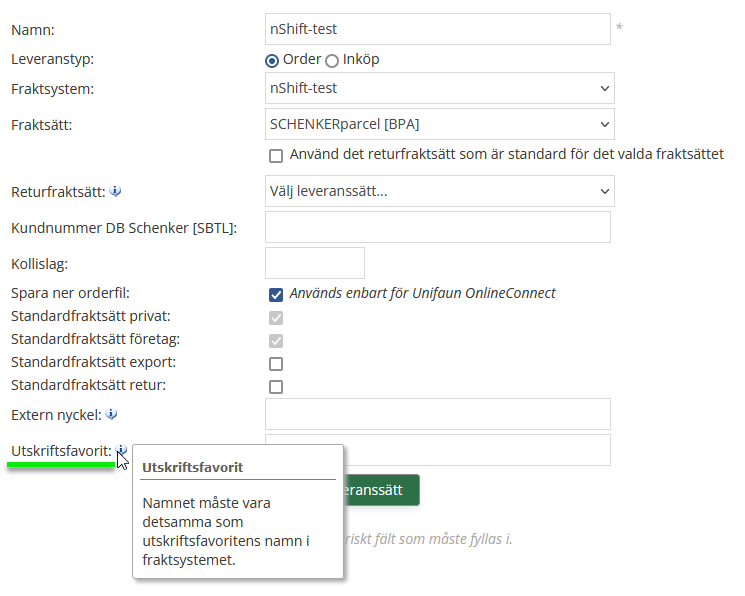This screenshot has width=745, height=596.
Task: Click the Extern nyckel input field
Action: tap(437, 413)
